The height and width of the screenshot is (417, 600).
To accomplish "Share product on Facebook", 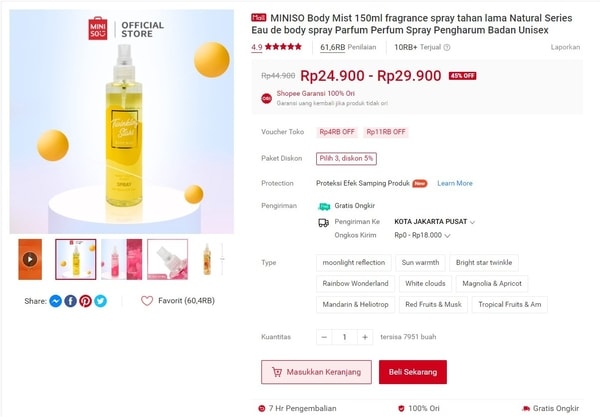I will (x=70, y=301).
